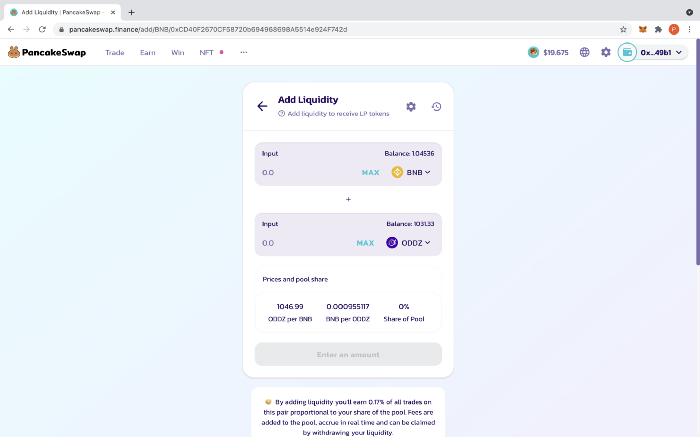Click the BNB Balance text

(x=409, y=154)
